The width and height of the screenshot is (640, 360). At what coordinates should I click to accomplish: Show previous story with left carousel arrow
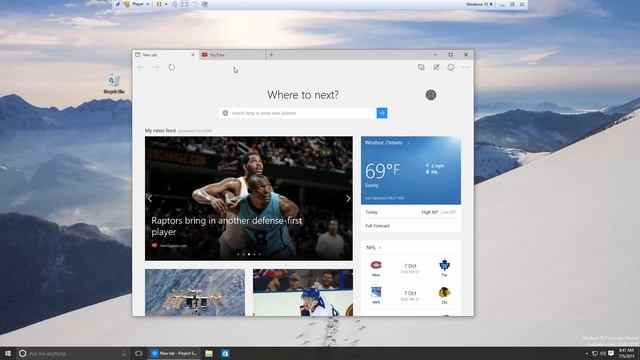click(150, 198)
